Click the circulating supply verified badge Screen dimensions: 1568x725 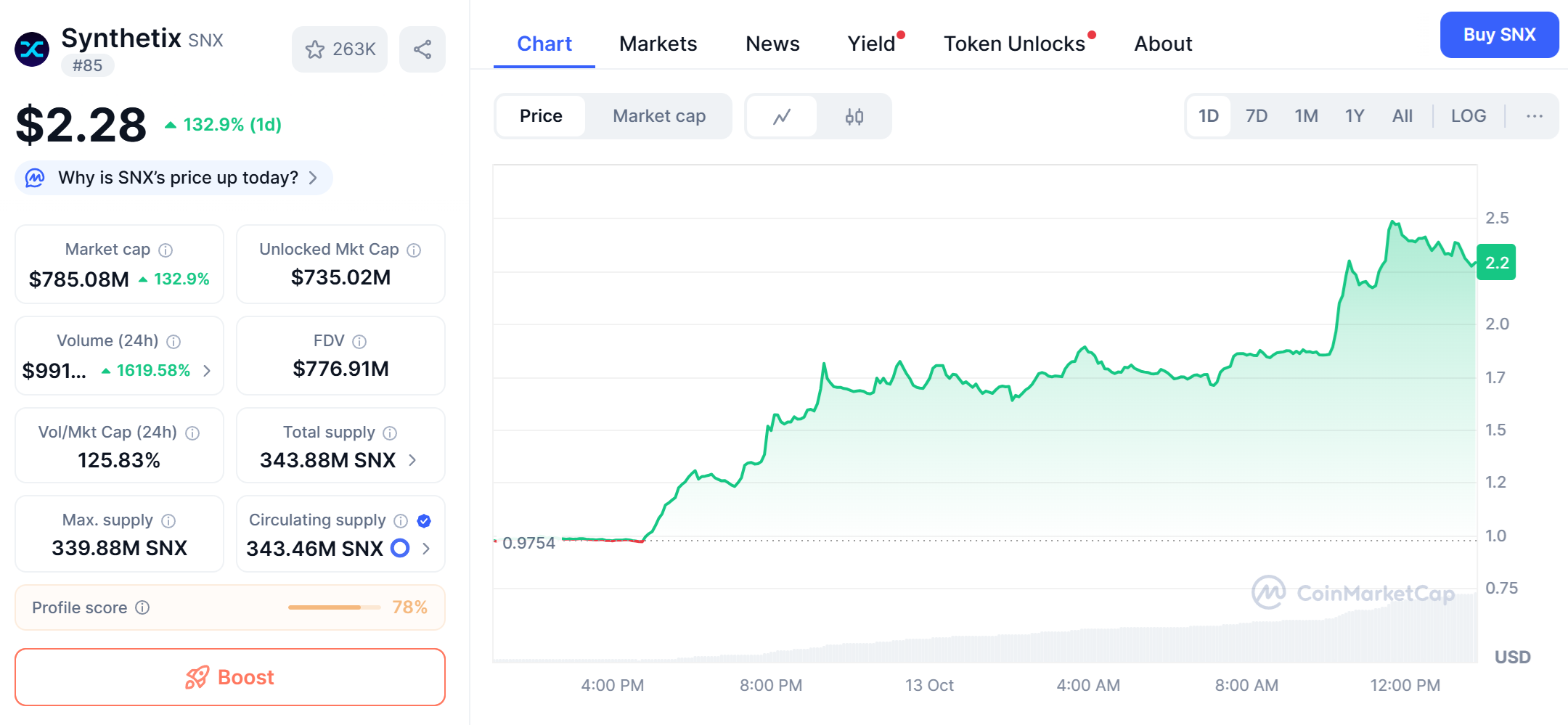(x=425, y=520)
